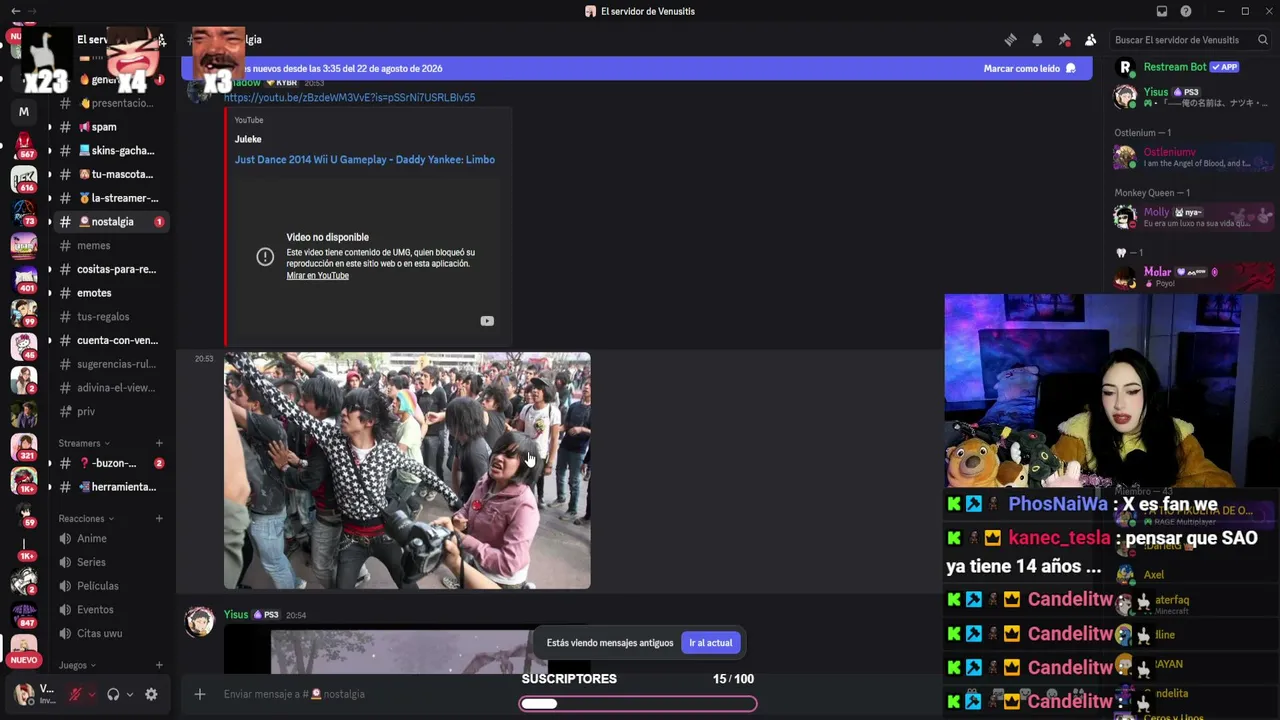Collapse the Streamers category
This screenshot has height=720, width=1280.
[x=84, y=443]
